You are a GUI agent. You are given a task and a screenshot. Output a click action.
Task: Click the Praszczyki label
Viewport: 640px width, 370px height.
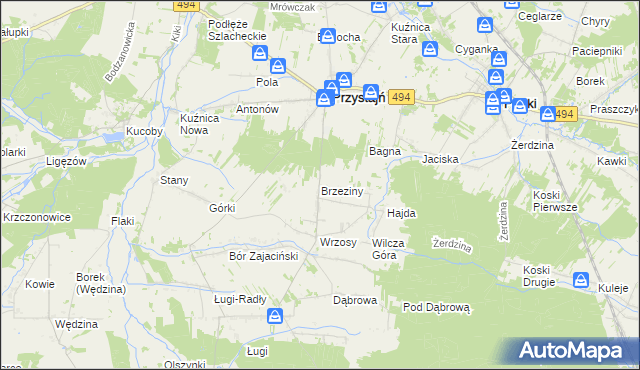(x=614, y=109)
